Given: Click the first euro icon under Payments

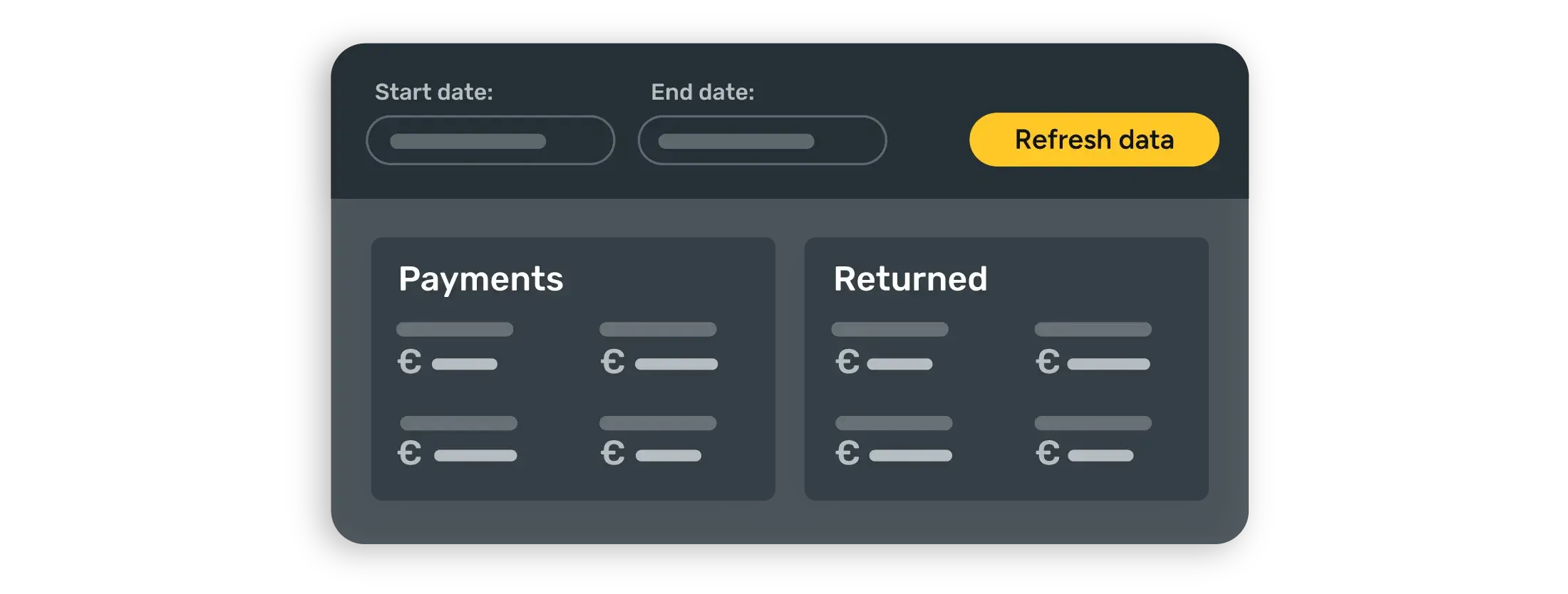Looking at the screenshot, I should click(x=409, y=362).
